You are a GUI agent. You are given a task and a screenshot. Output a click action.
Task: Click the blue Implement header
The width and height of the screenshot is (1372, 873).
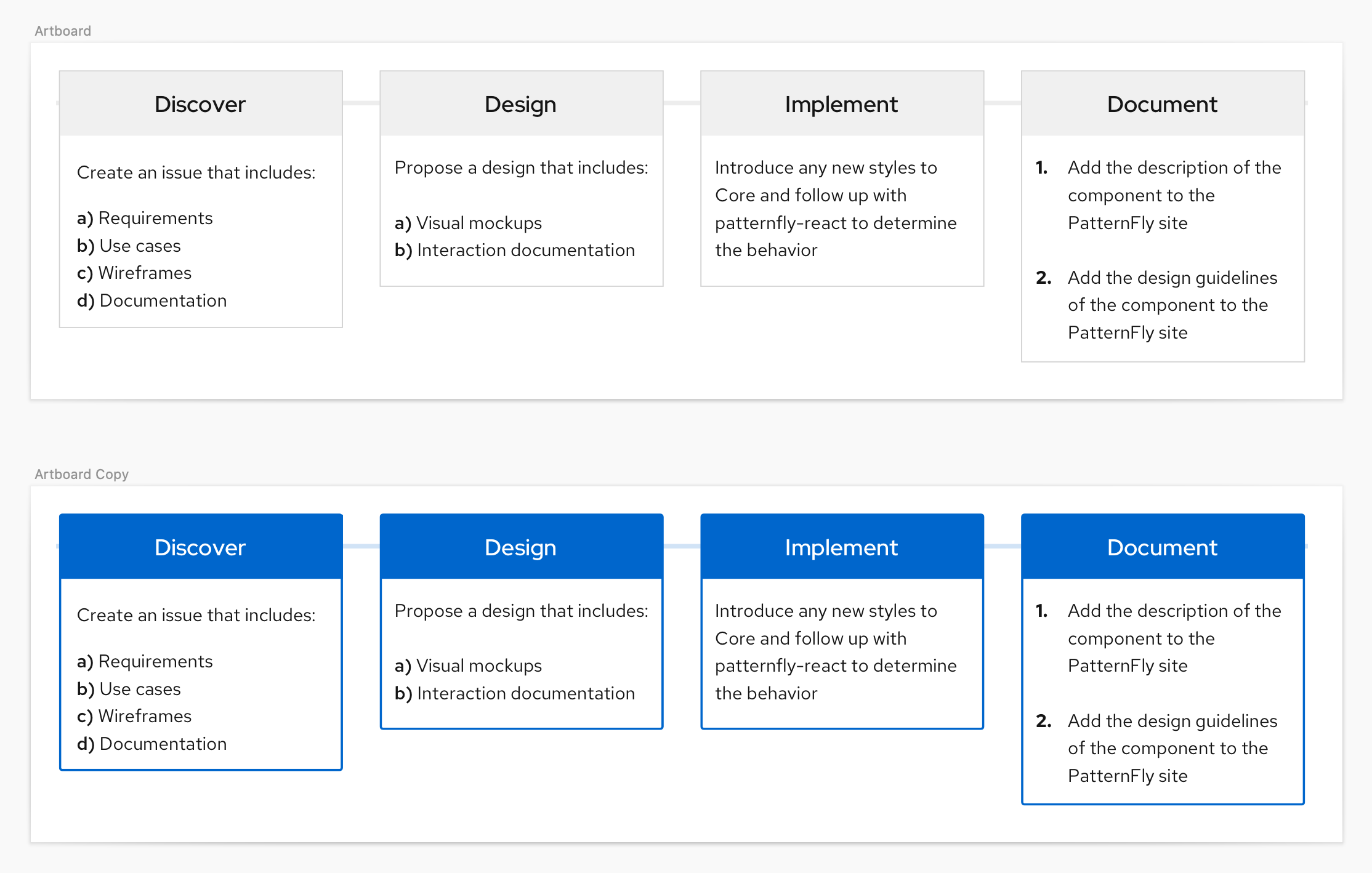click(841, 547)
